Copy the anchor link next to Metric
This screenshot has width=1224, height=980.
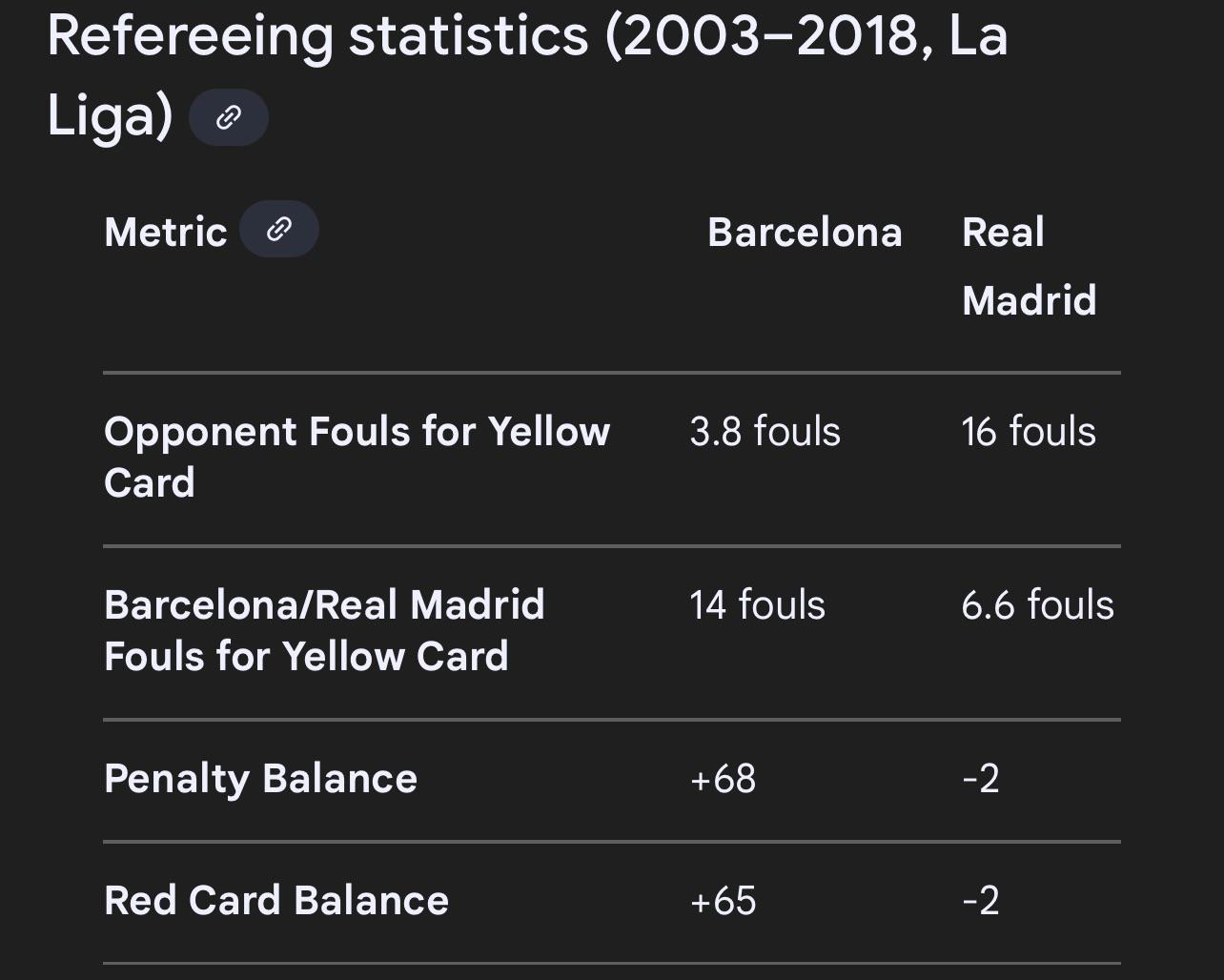[x=278, y=230]
